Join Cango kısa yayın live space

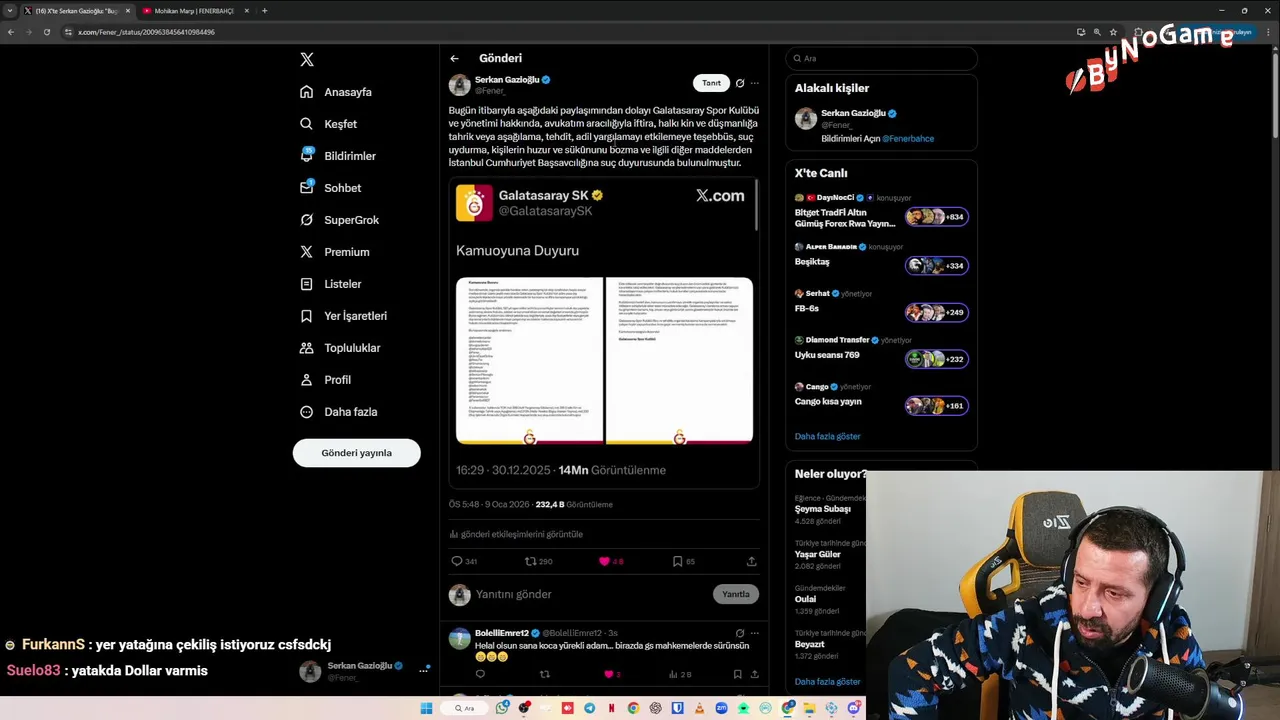pos(937,406)
